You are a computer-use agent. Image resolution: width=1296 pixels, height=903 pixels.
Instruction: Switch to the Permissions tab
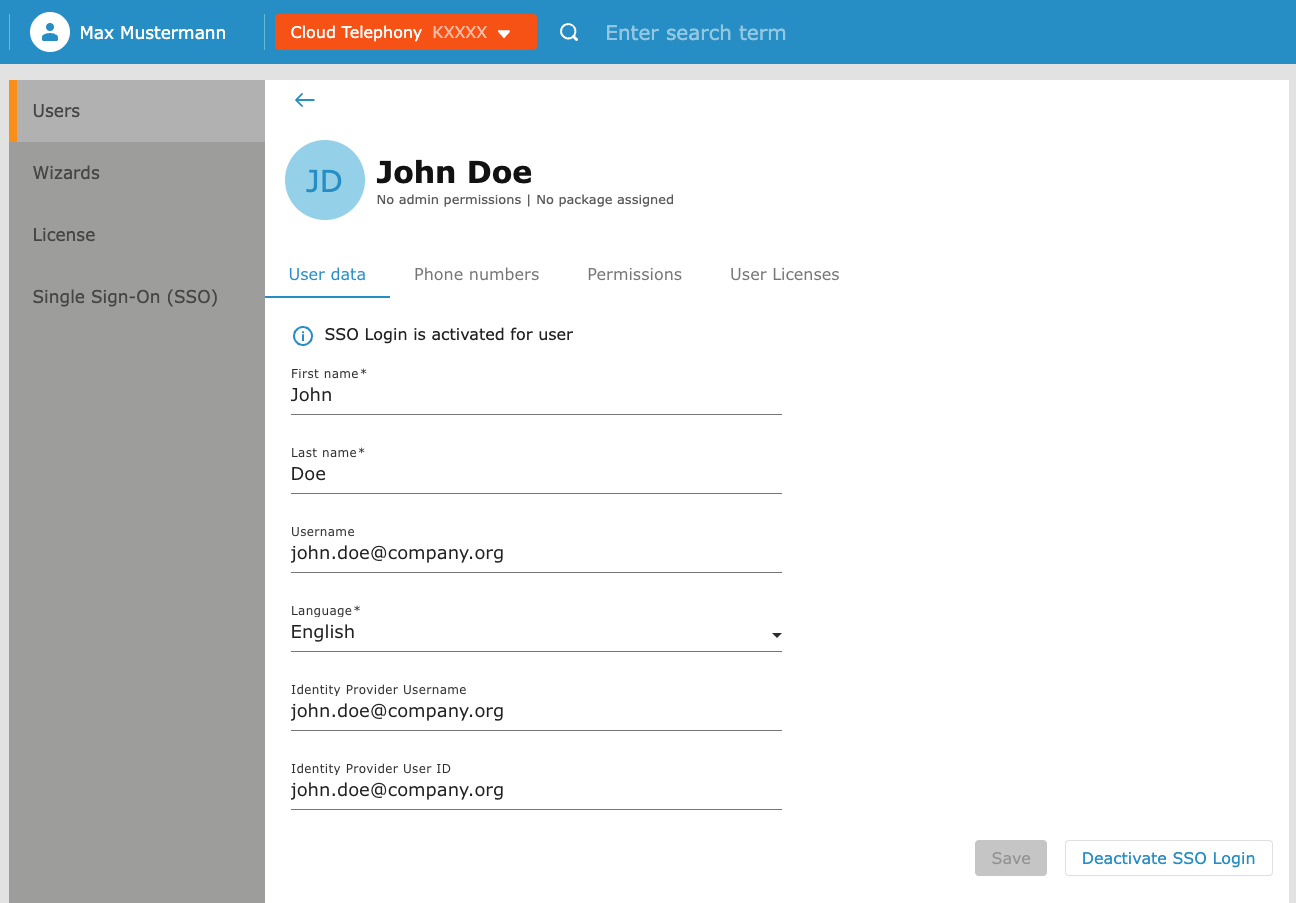pos(634,275)
